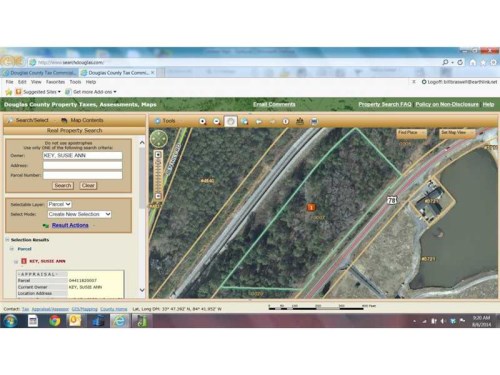
Task: Collapse the Selection Results tree
Action: 7,239
